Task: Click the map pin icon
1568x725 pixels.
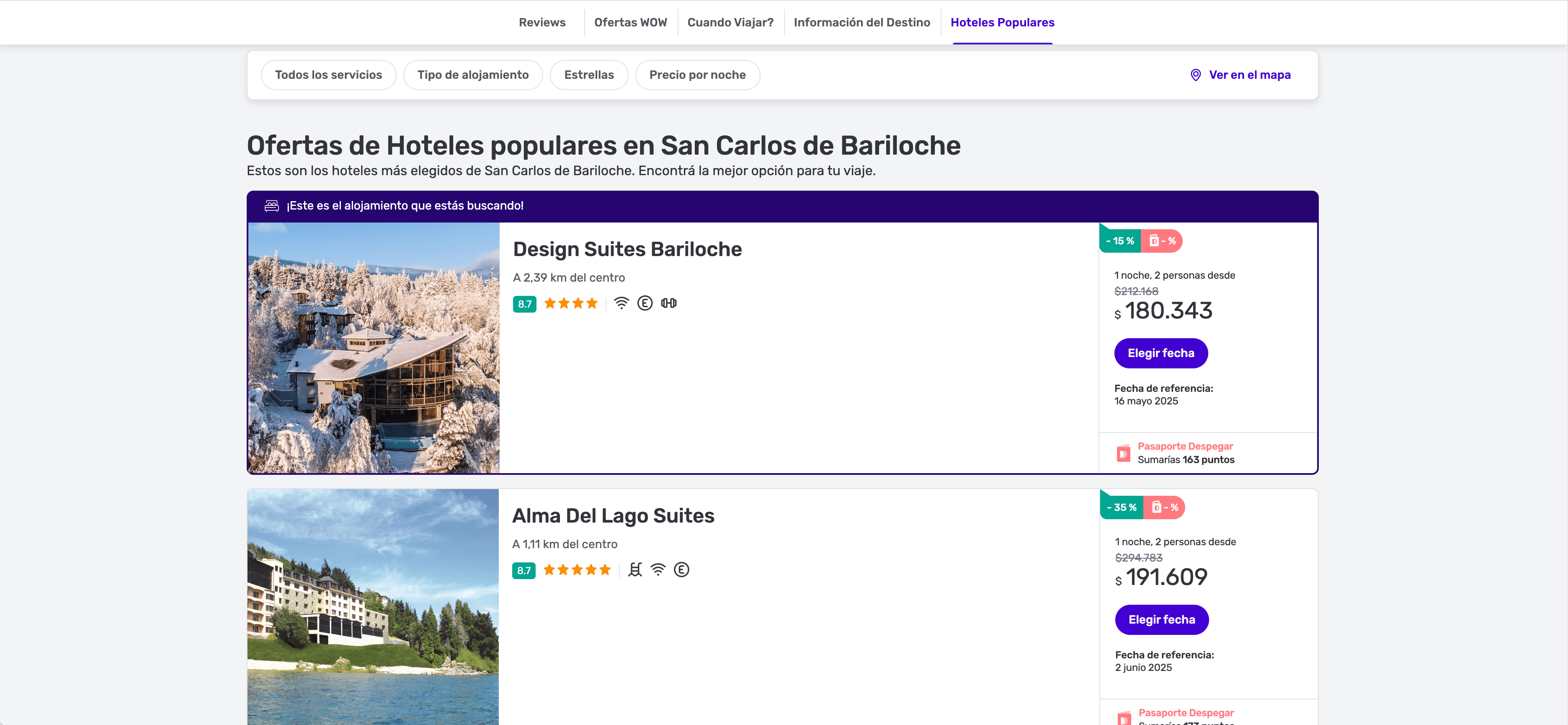Action: pyautogui.click(x=1196, y=75)
